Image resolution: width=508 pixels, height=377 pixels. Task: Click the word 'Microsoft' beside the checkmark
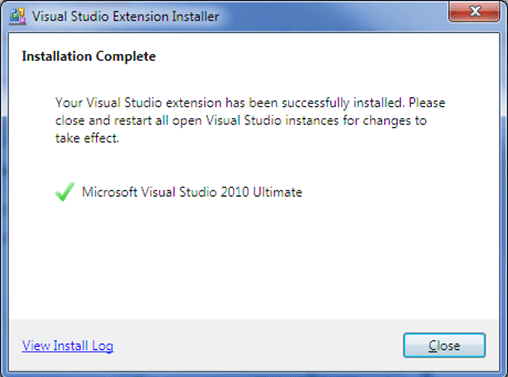110,192
